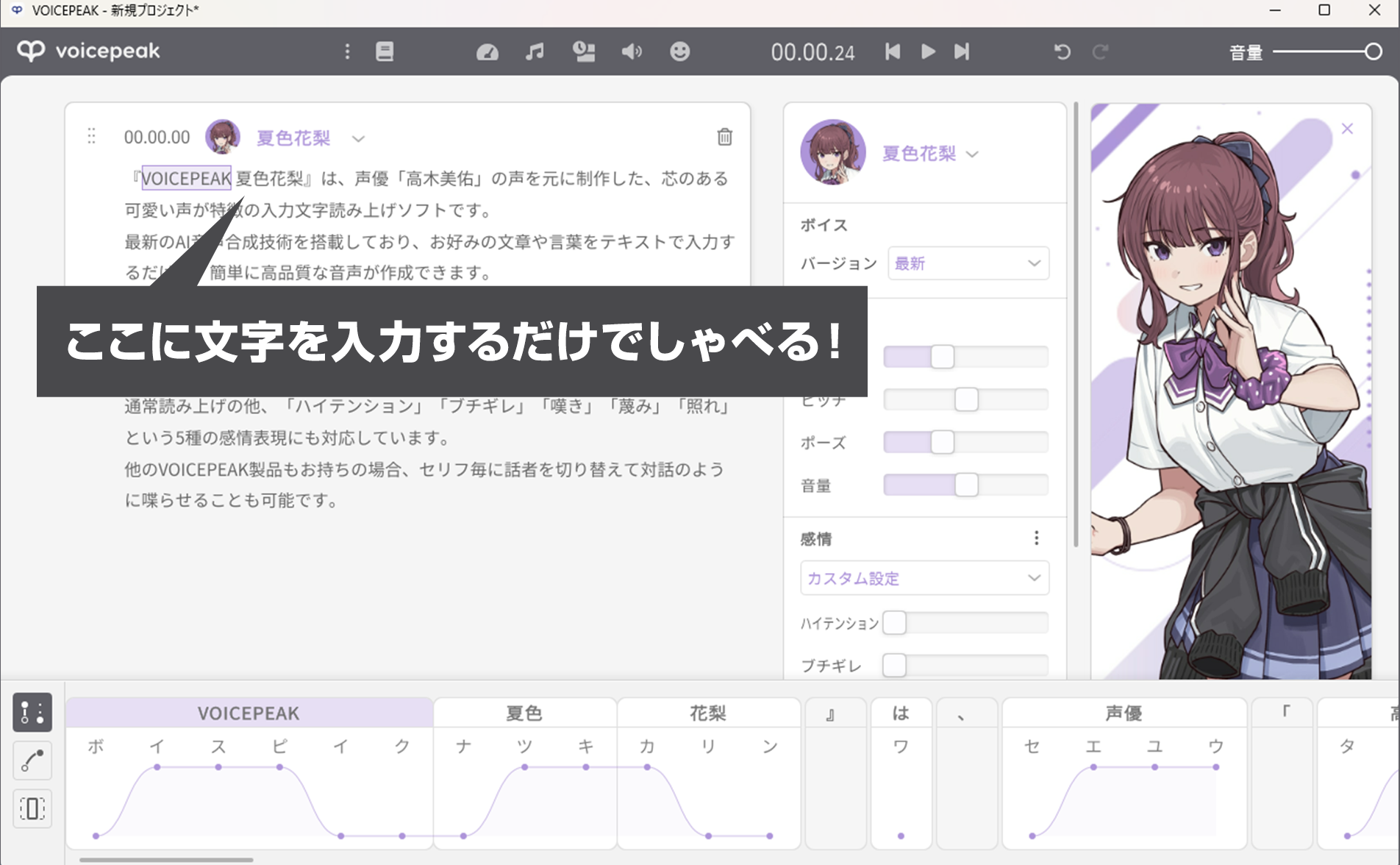Close the character illustration panel
The height and width of the screenshot is (865, 1400).
(x=1347, y=129)
